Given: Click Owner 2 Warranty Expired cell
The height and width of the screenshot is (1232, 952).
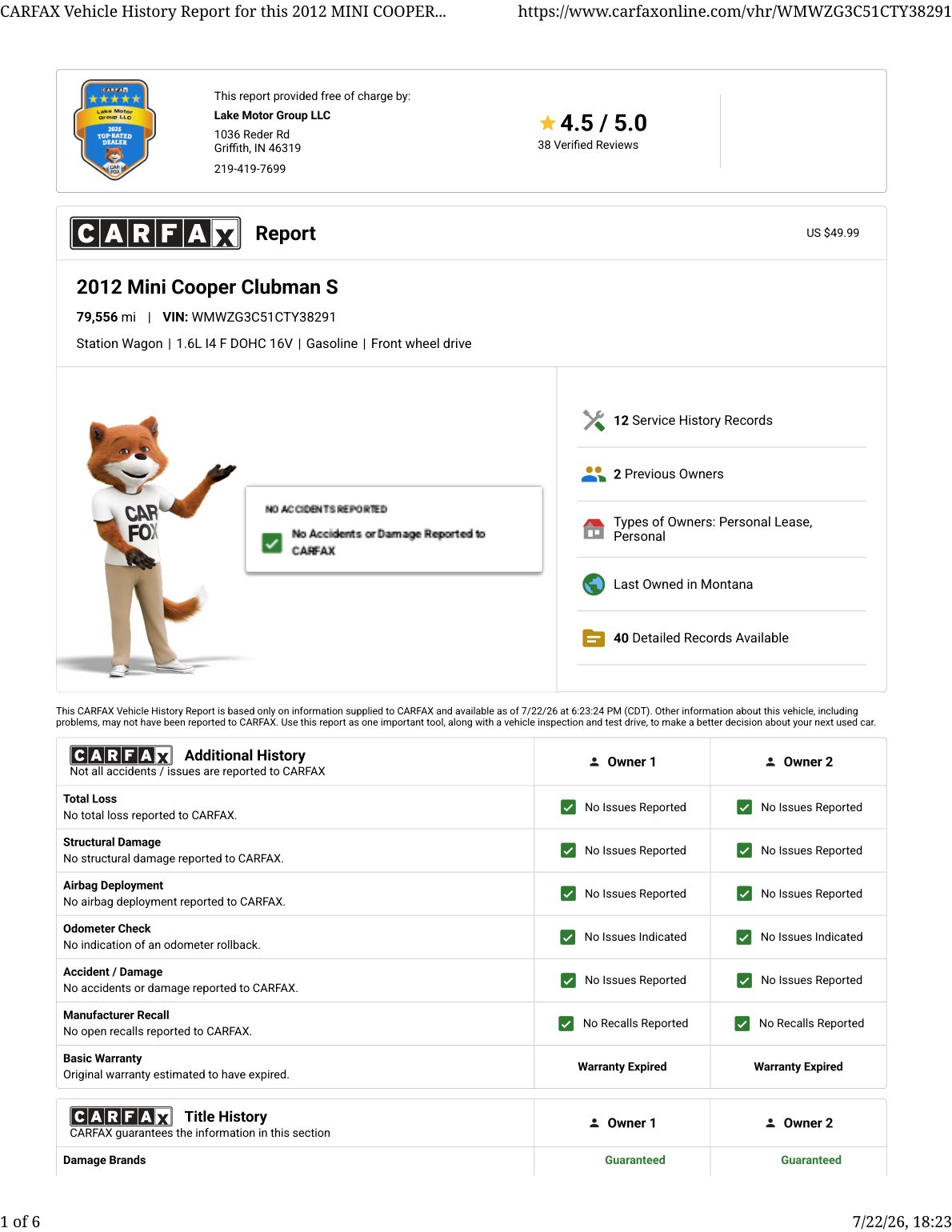Looking at the screenshot, I should click(x=798, y=1066).
